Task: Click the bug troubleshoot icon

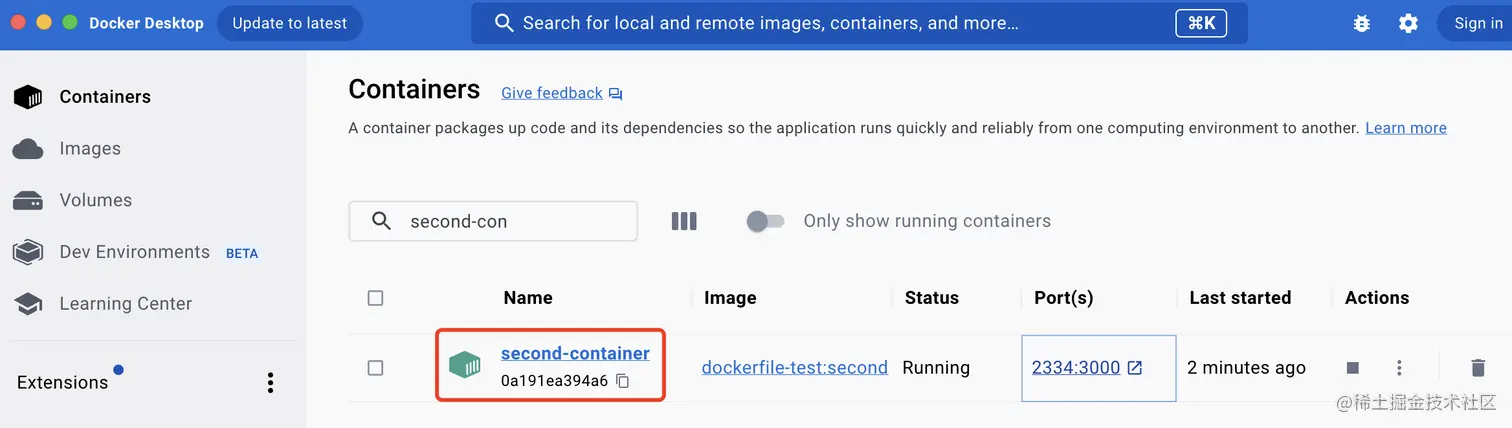Action: pyautogui.click(x=1361, y=23)
